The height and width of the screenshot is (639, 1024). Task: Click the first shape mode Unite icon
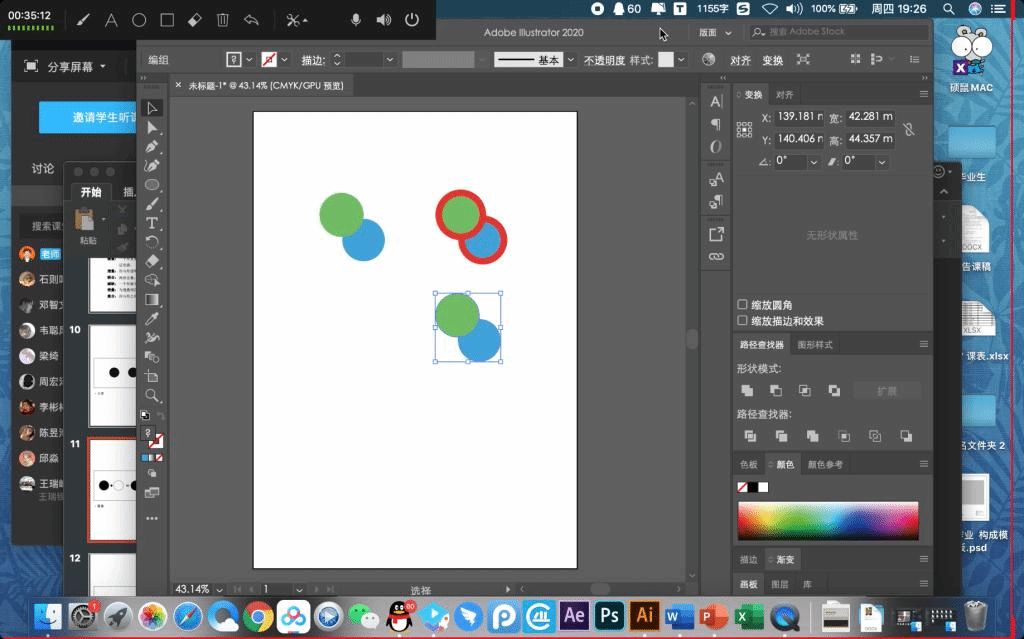pos(747,390)
